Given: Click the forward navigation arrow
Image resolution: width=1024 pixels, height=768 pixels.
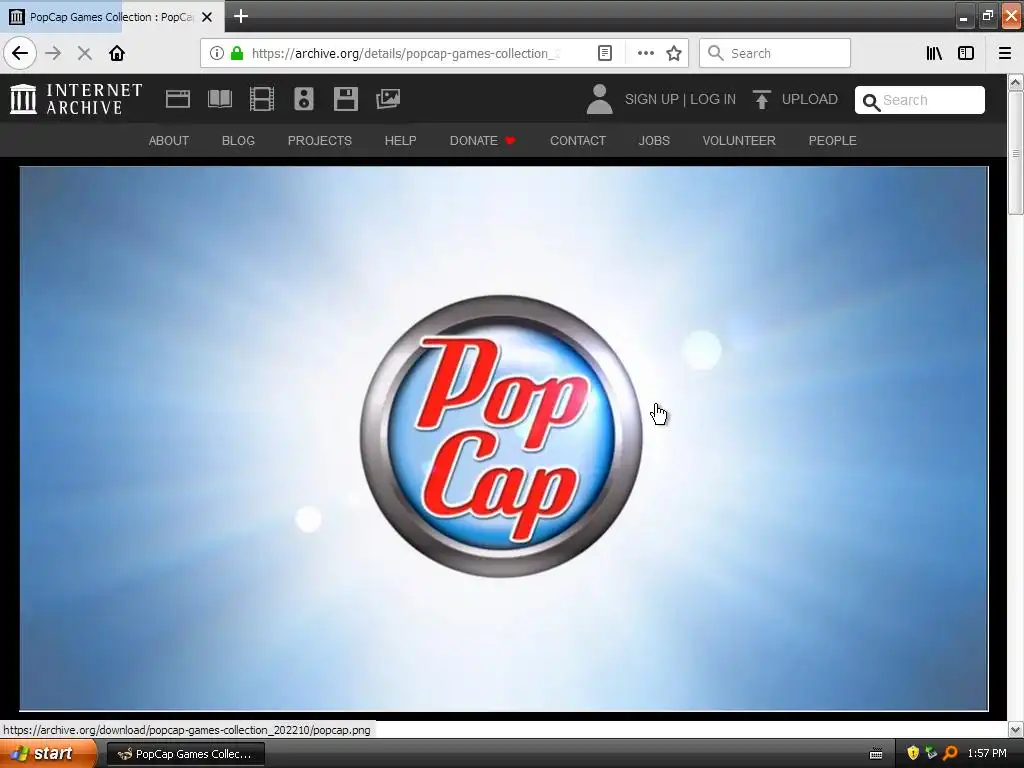Looking at the screenshot, I should coord(53,53).
